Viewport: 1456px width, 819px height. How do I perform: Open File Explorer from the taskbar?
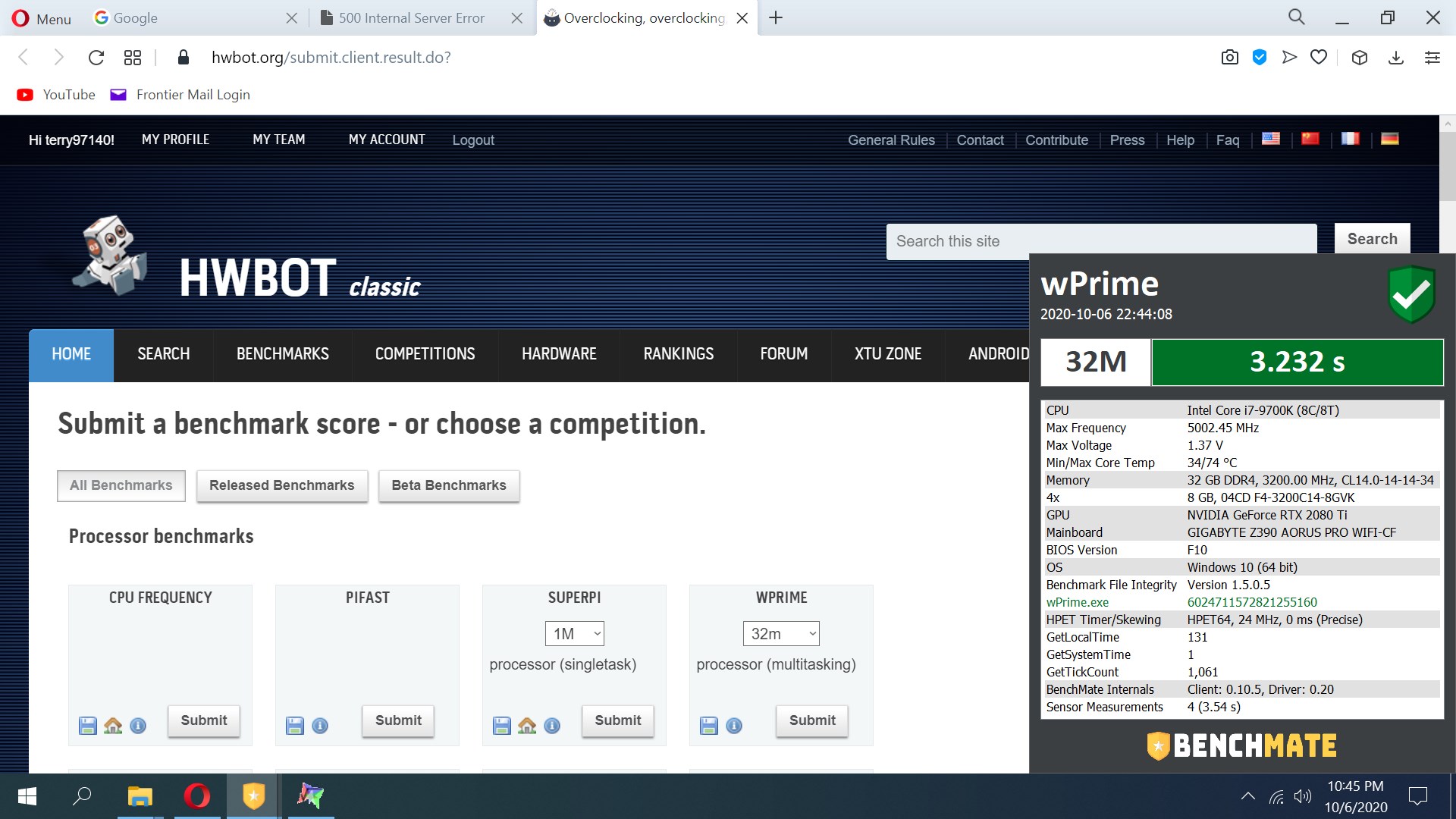[x=140, y=795]
